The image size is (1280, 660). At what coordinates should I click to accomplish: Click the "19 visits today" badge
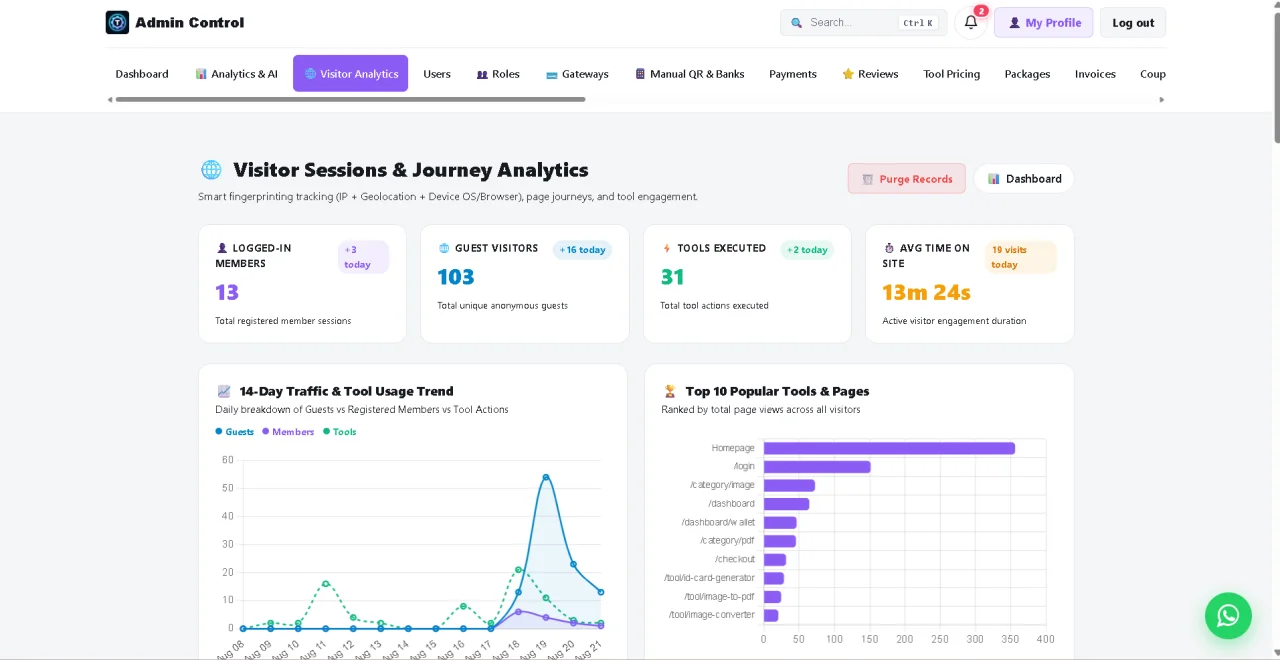point(1020,257)
